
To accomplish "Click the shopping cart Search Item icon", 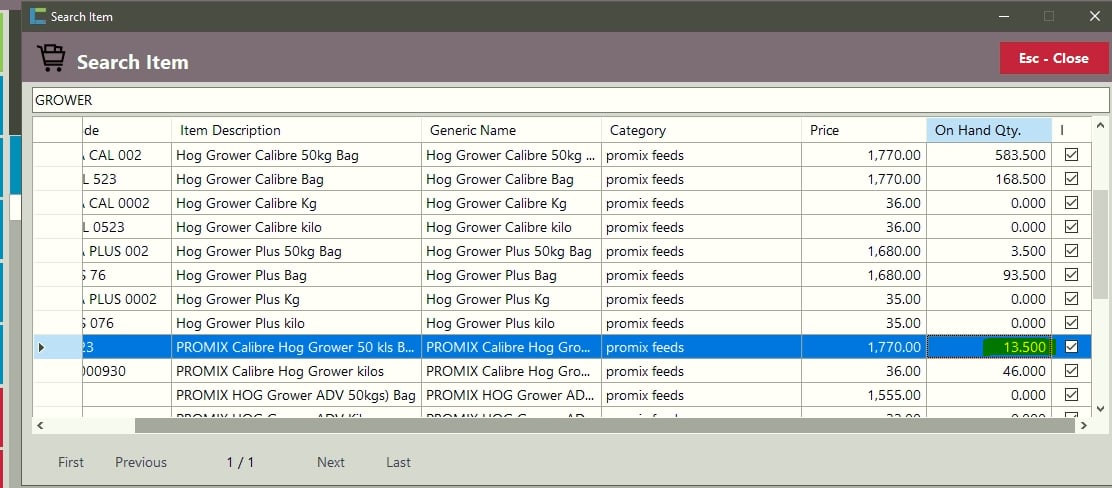I will tap(51, 57).
